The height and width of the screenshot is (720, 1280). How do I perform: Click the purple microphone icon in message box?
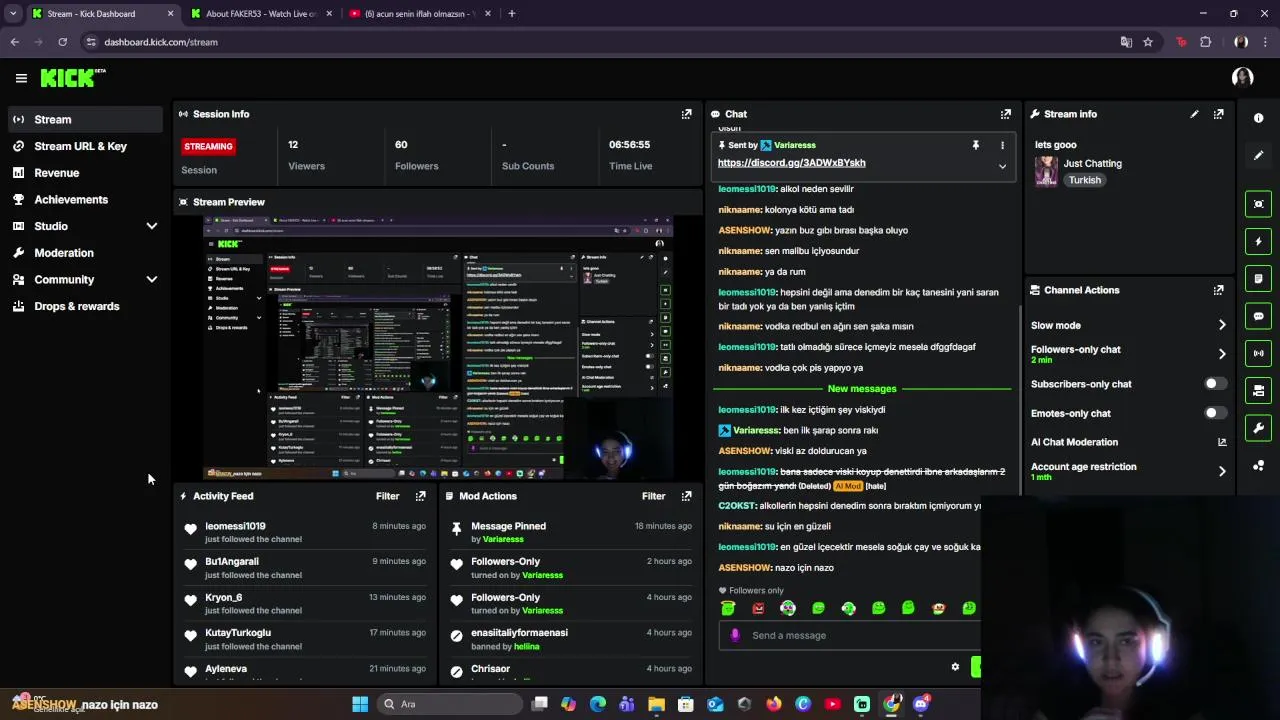tap(735, 635)
